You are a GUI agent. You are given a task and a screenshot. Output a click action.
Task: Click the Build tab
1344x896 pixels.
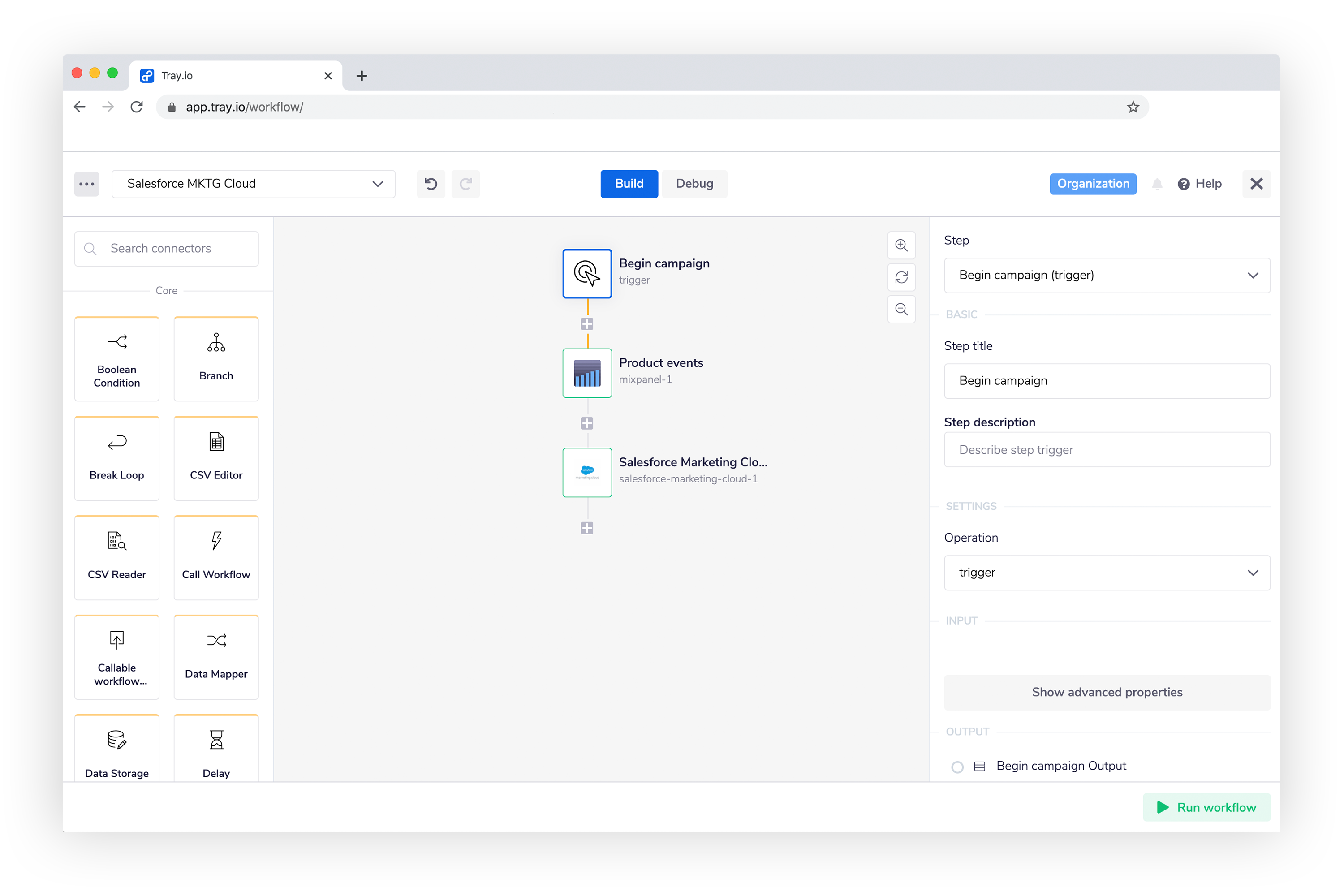point(629,183)
